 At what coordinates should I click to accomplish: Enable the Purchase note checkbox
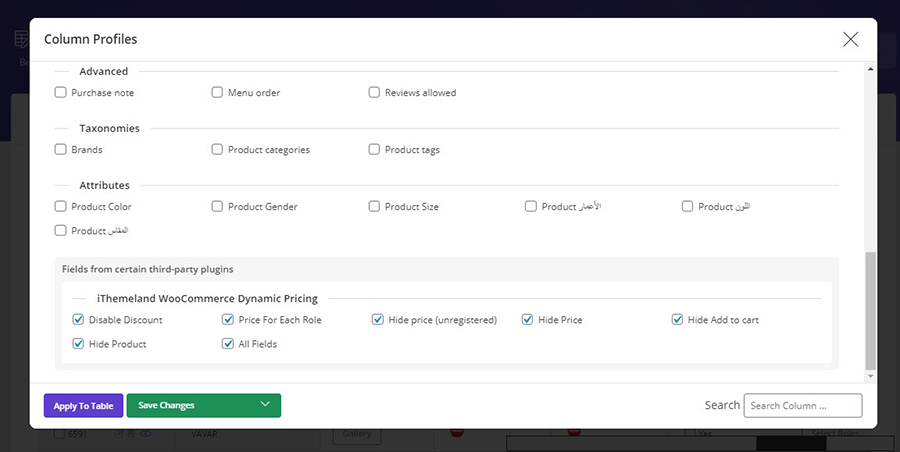(x=60, y=92)
